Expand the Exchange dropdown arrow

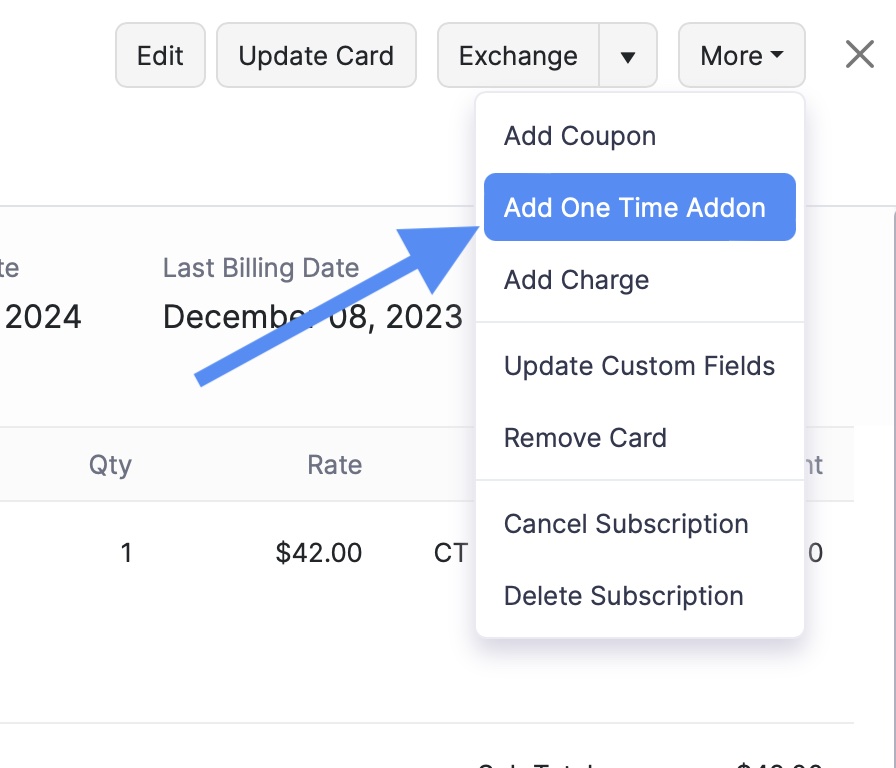click(628, 56)
